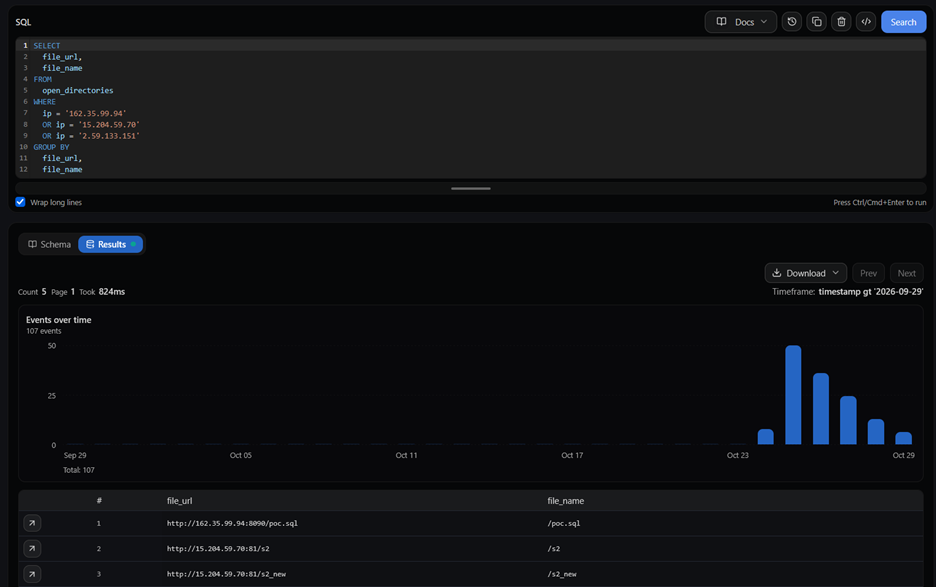This screenshot has height=587, width=936.
Task: Click the file_url column header
Action: point(180,501)
